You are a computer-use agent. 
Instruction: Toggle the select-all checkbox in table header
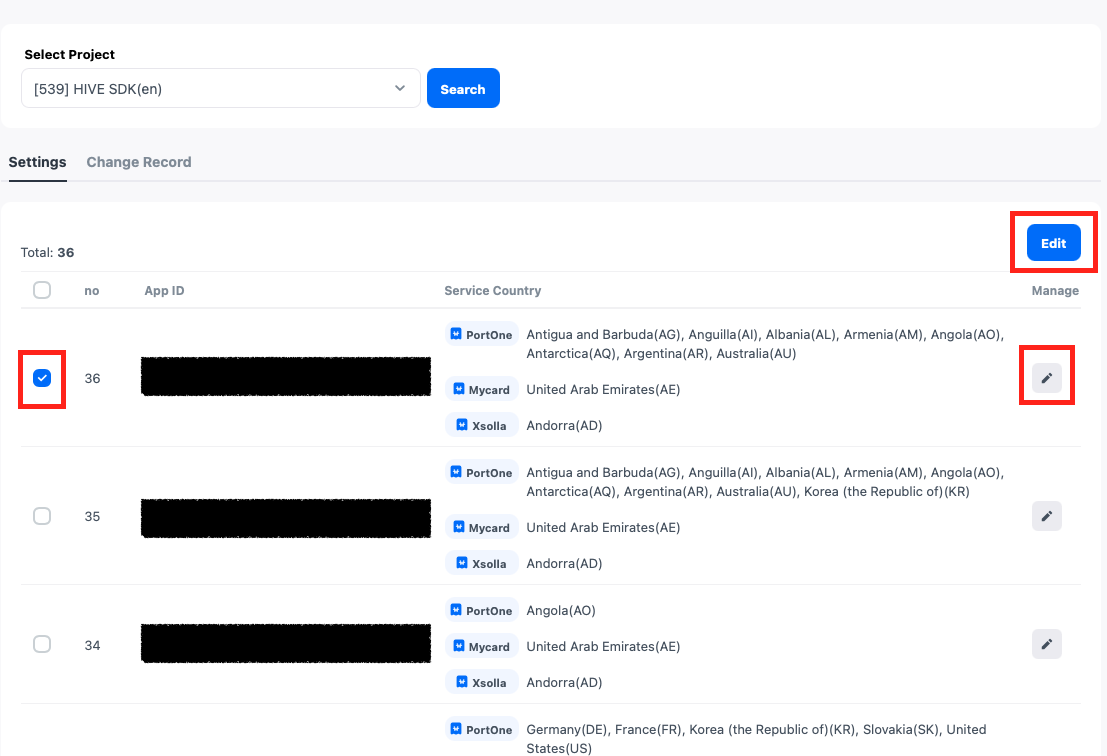click(x=42, y=290)
